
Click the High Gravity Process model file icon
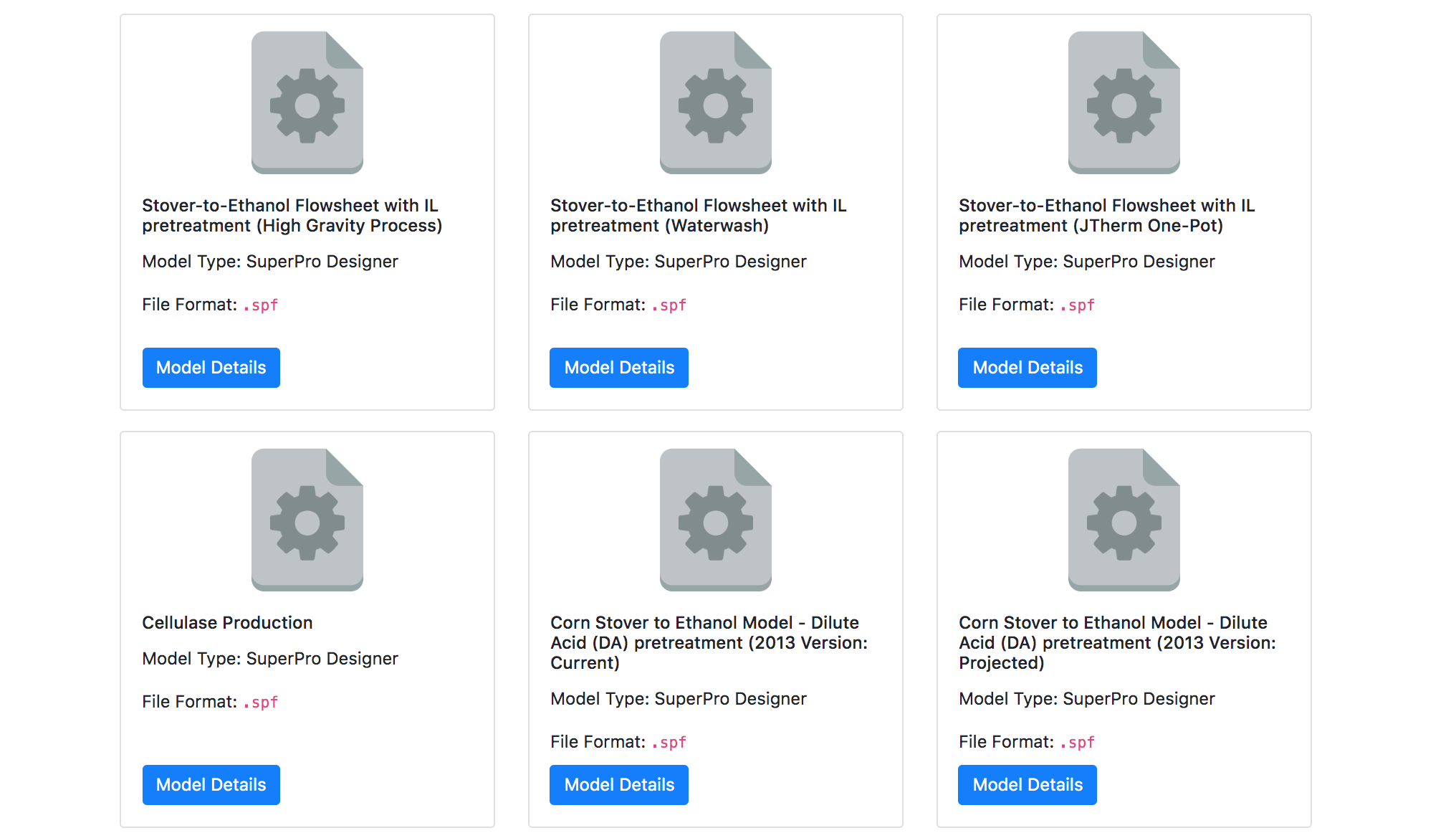[x=307, y=103]
